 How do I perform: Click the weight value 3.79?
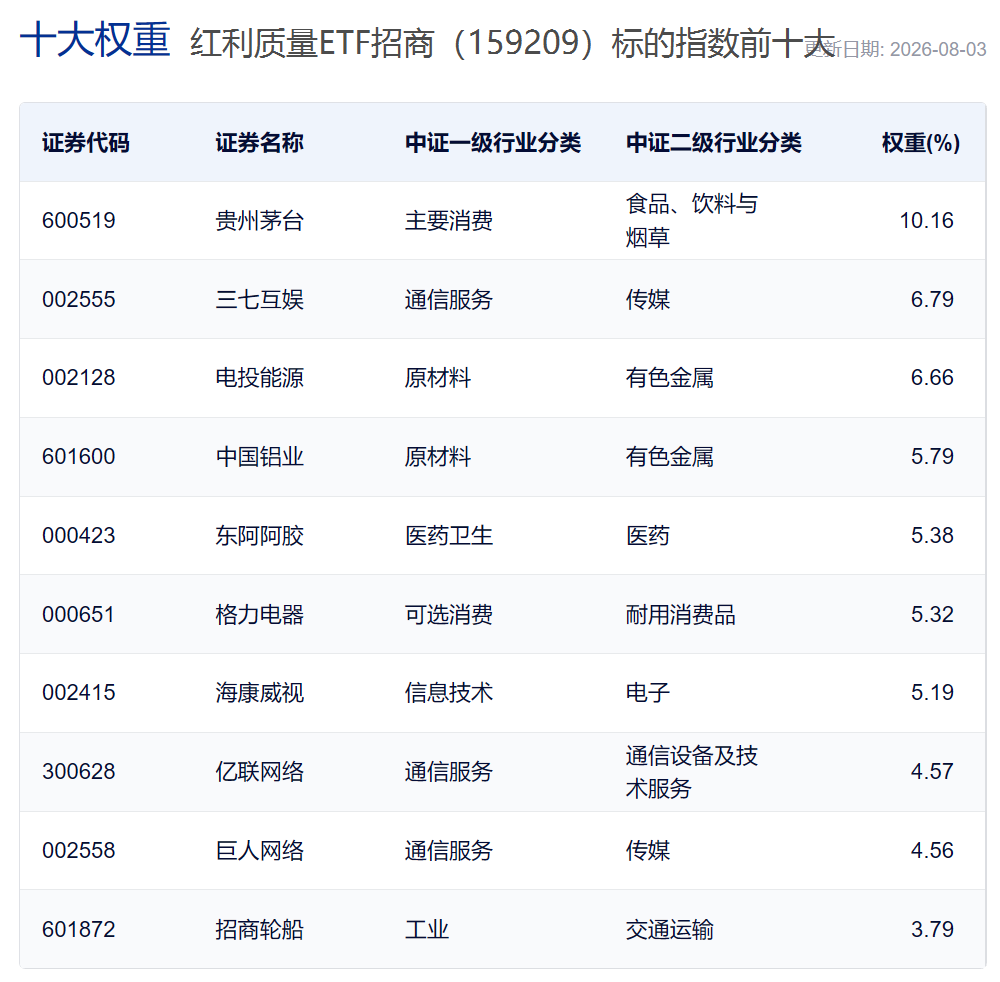click(x=932, y=930)
